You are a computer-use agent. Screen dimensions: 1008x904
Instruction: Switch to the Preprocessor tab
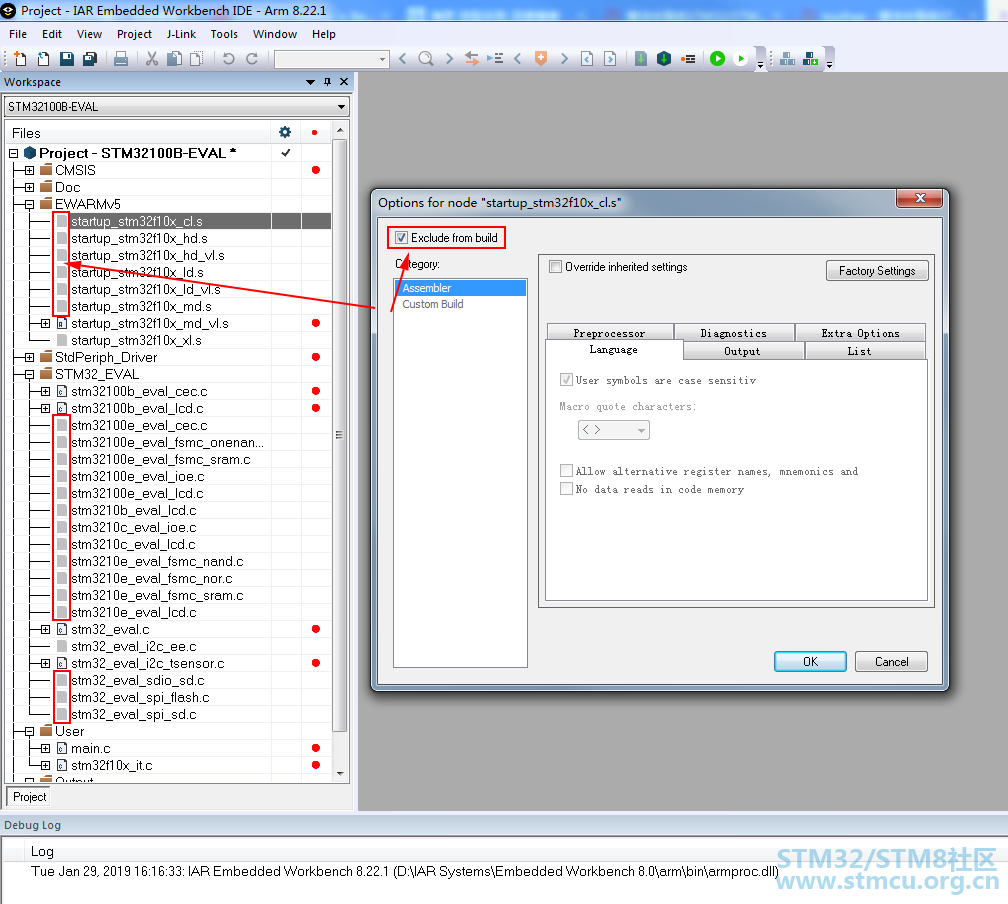point(609,333)
